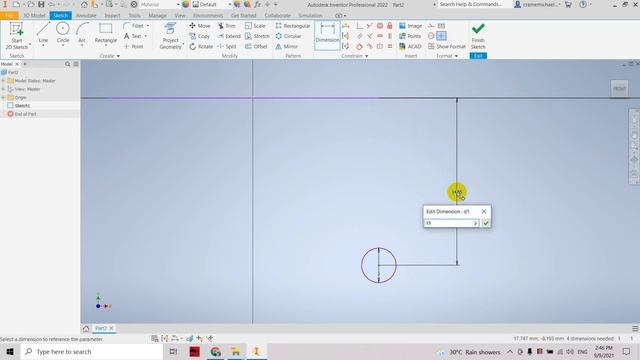Click the FRONT face of ViewCube
This screenshot has height=360, width=640.
coord(619,89)
